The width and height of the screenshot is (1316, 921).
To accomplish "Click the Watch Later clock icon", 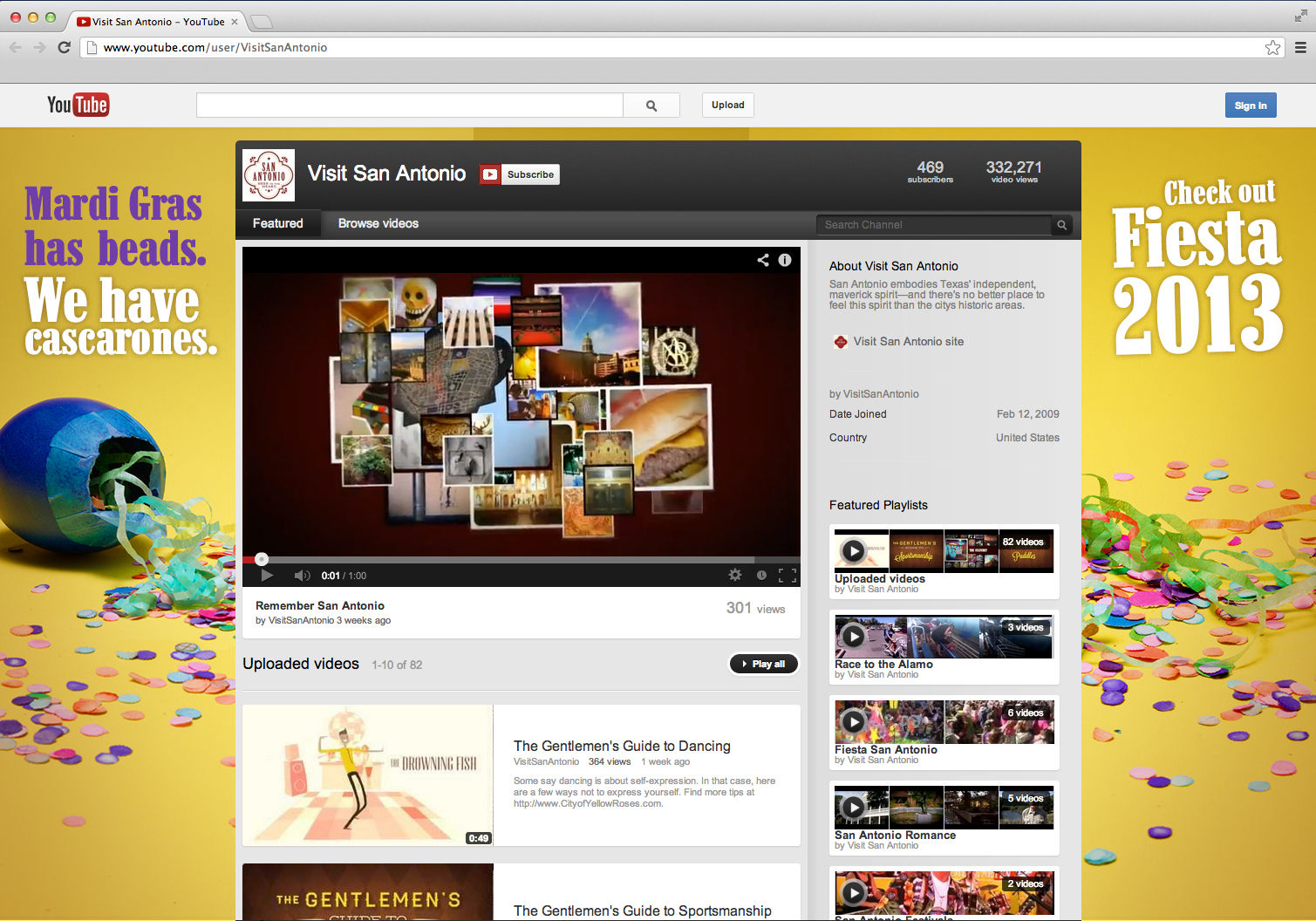I will coord(761,576).
